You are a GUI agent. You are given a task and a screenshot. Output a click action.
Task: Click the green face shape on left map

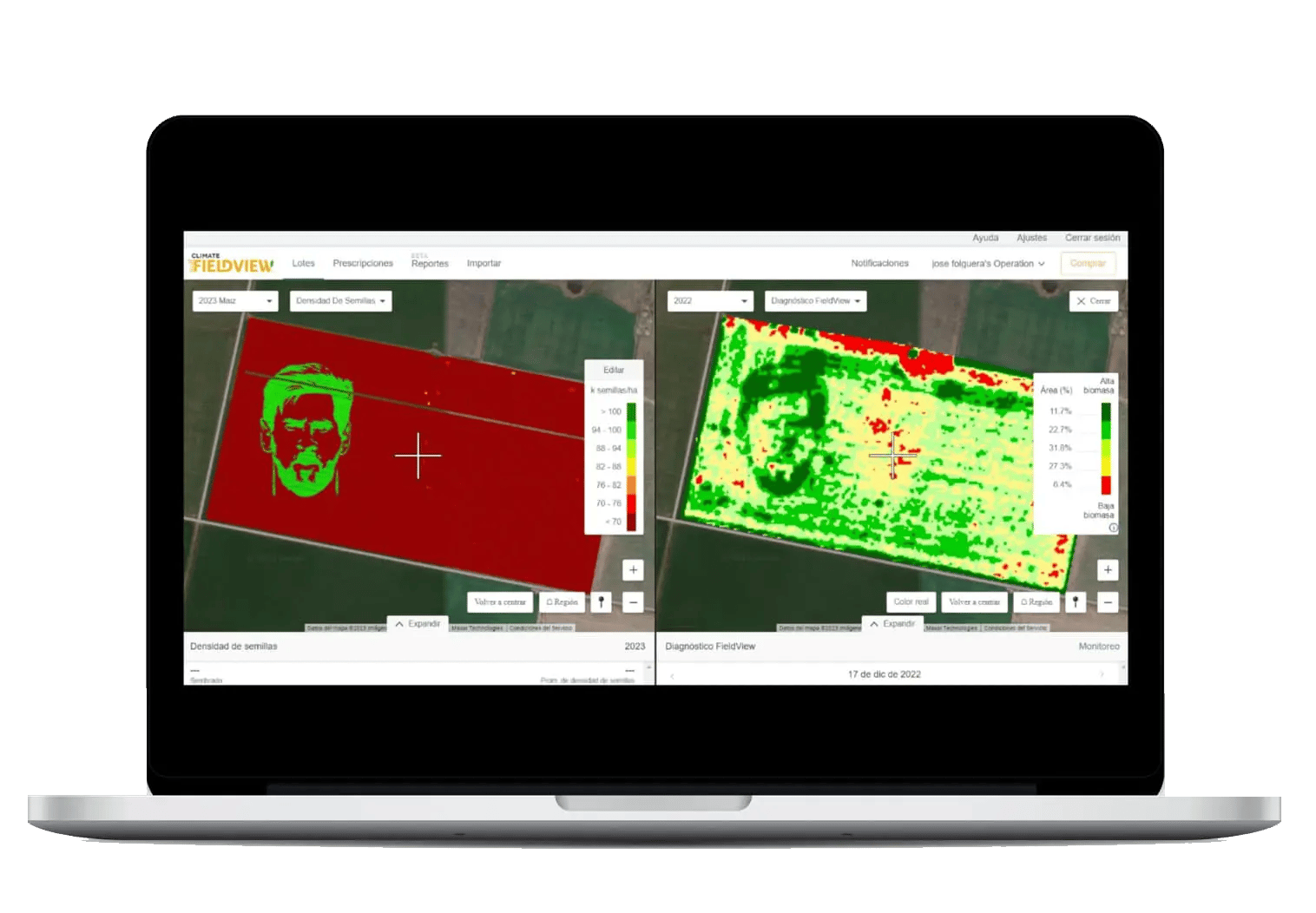tap(306, 430)
